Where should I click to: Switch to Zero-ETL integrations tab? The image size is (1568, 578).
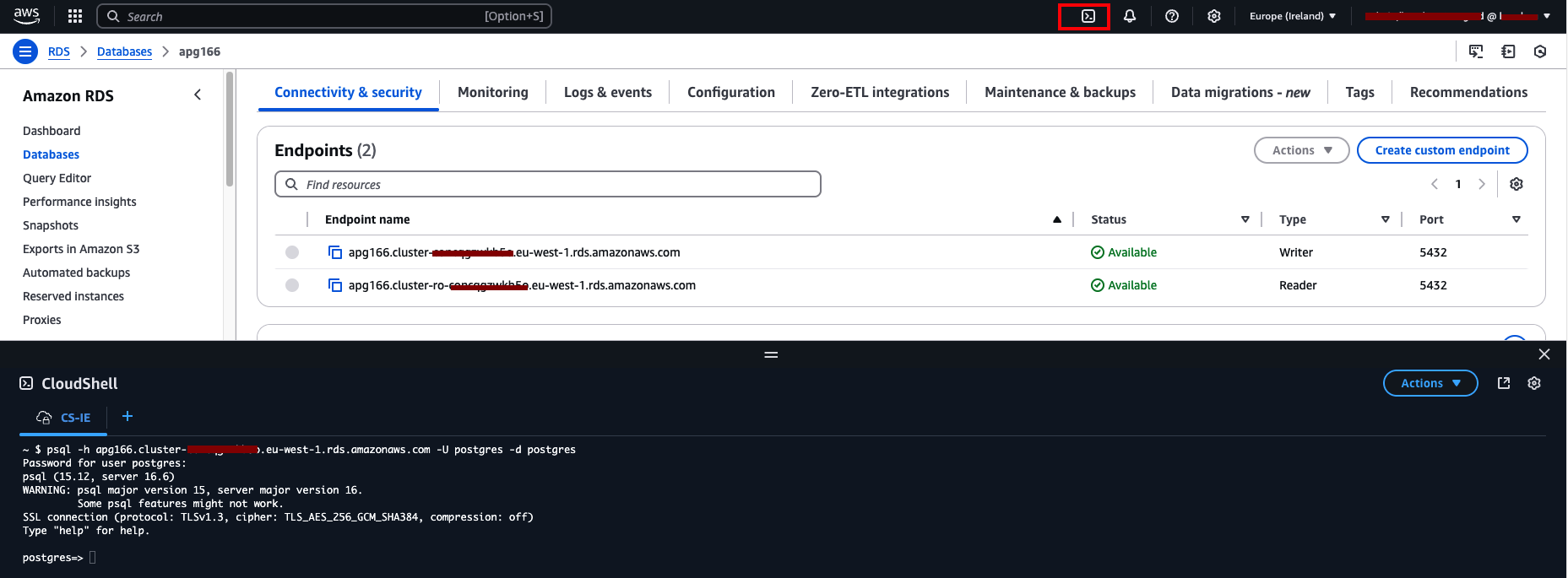(x=880, y=92)
